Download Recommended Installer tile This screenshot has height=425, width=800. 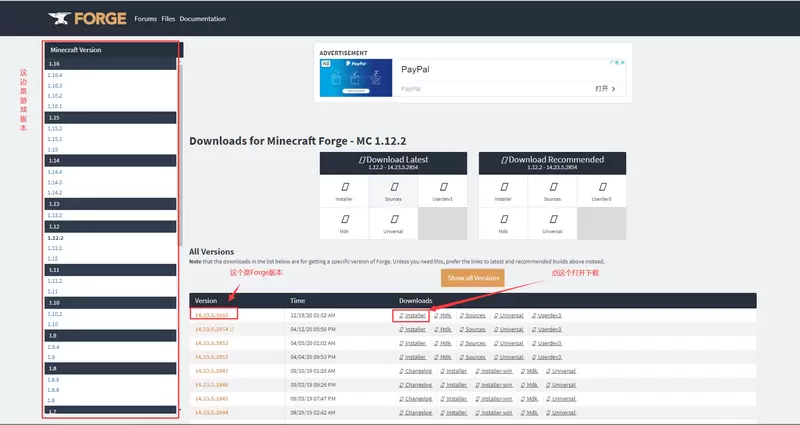click(x=503, y=191)
